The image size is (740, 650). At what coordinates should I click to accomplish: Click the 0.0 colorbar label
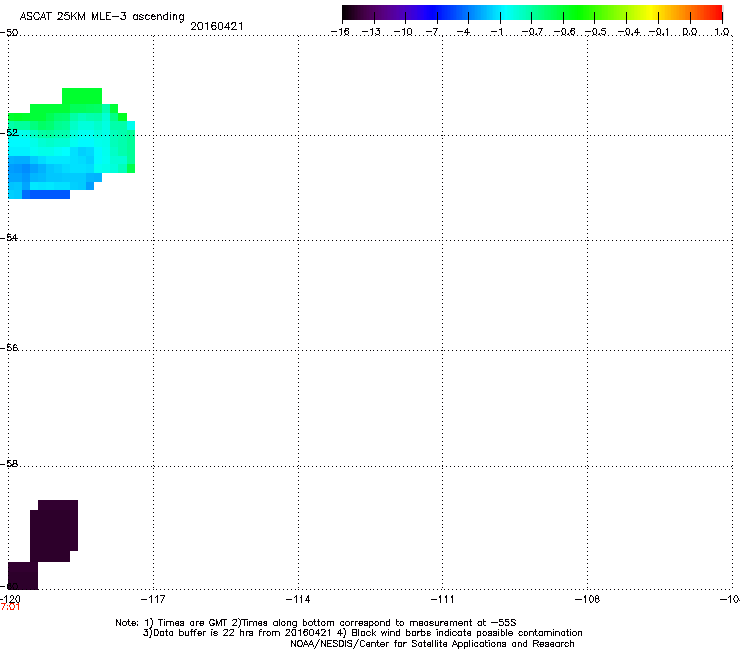click(690, 32)
